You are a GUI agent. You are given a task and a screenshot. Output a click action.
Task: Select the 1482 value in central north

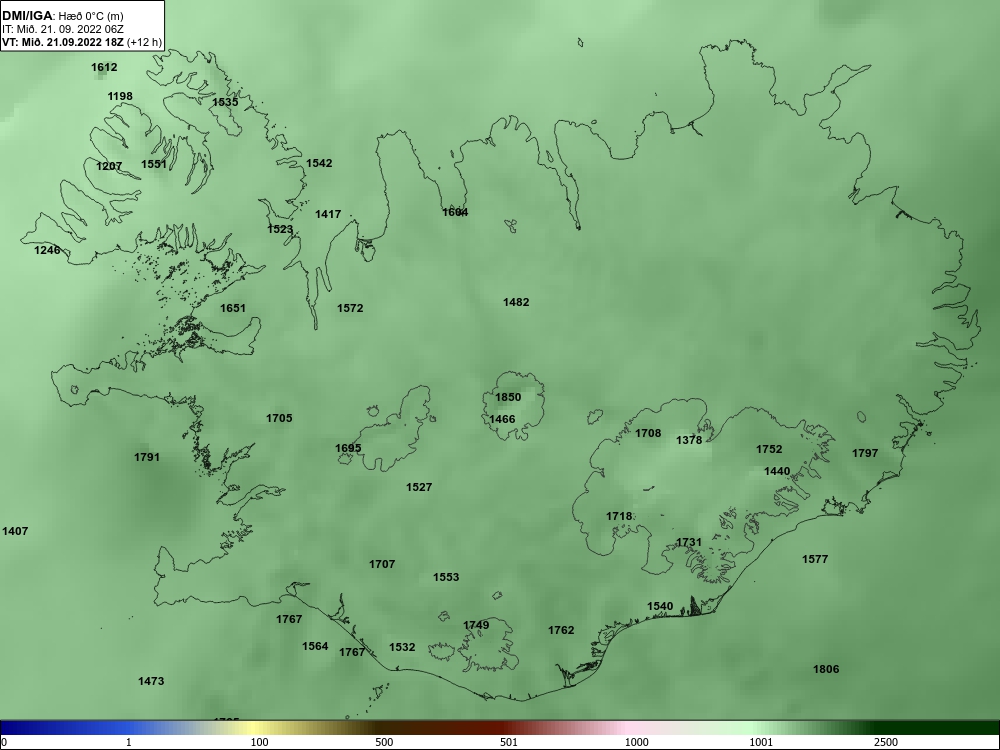click(516, 302)
